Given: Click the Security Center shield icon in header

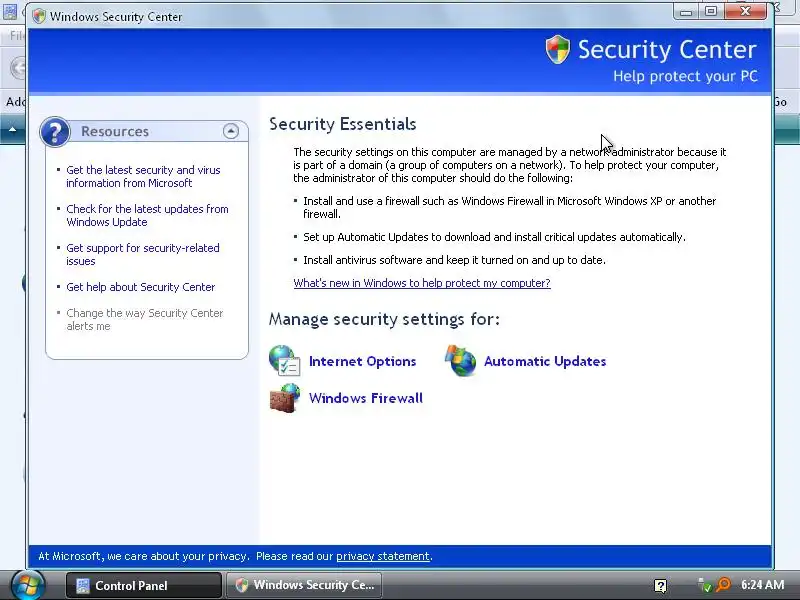Looking at the screenshot, I should 557,49.
